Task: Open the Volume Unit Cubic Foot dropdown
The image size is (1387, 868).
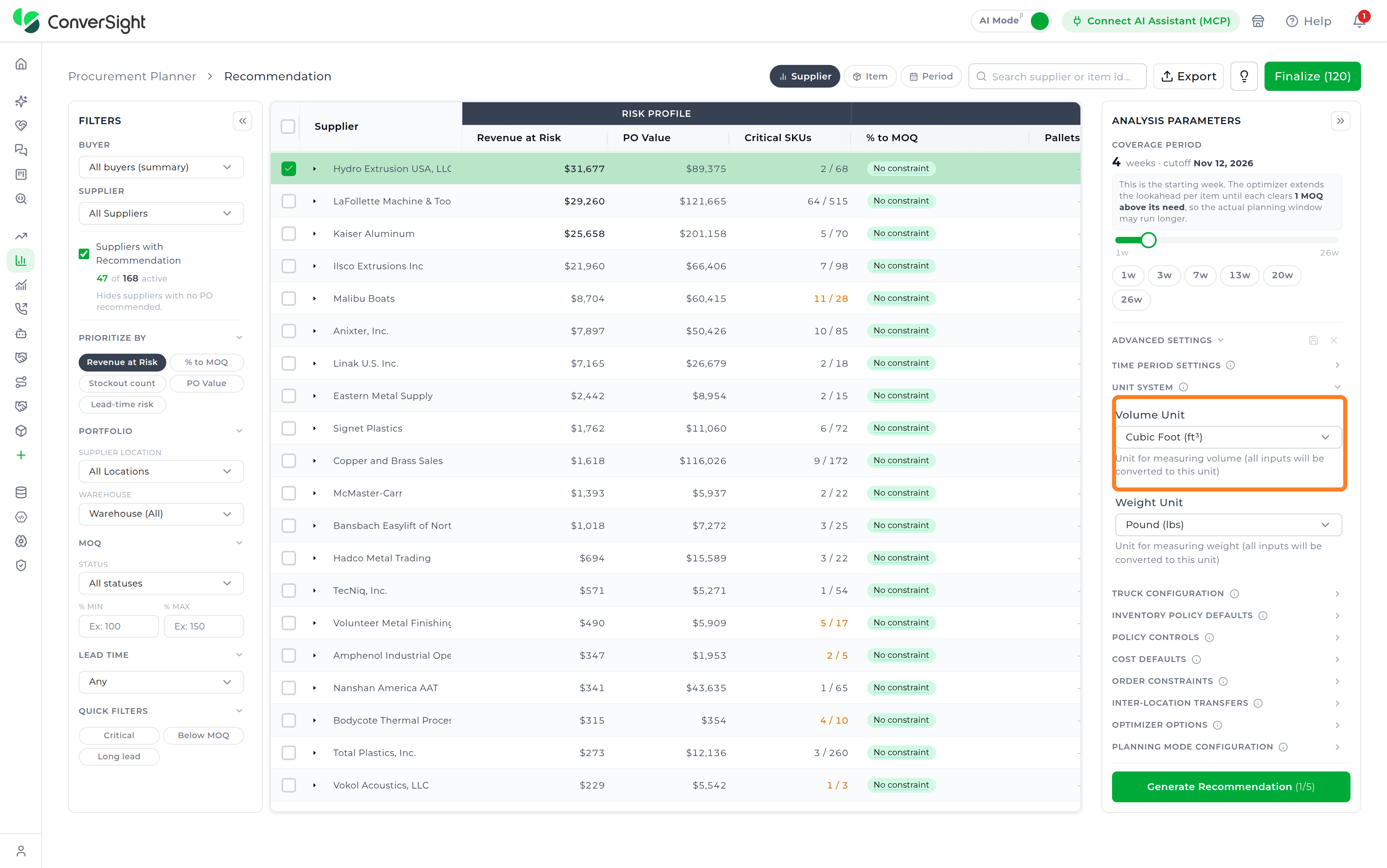Action: (x=1228, y=437)
